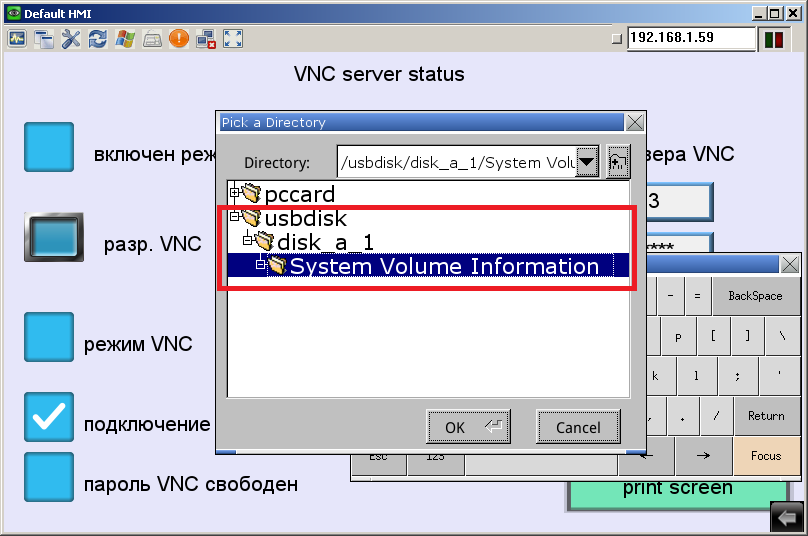The image size is (808, 536).
Task: Click the Focus key on virtual keyboard
Action: point(766,456)
